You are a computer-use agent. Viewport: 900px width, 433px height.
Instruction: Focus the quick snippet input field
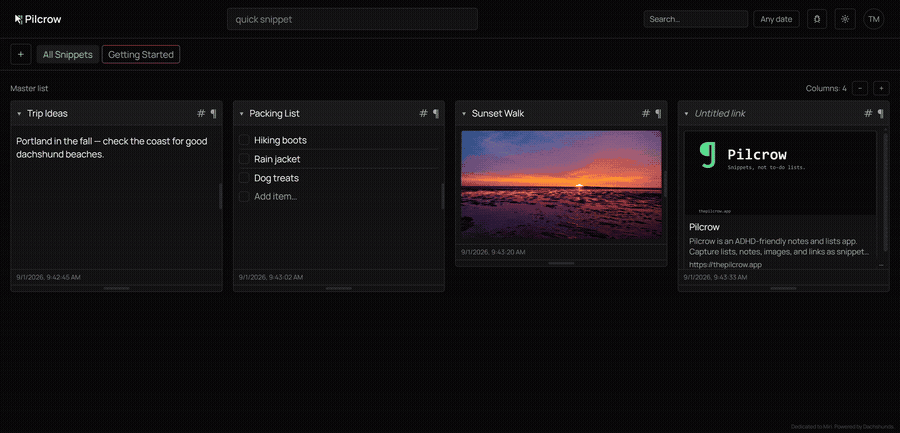(x=352, y=19)
